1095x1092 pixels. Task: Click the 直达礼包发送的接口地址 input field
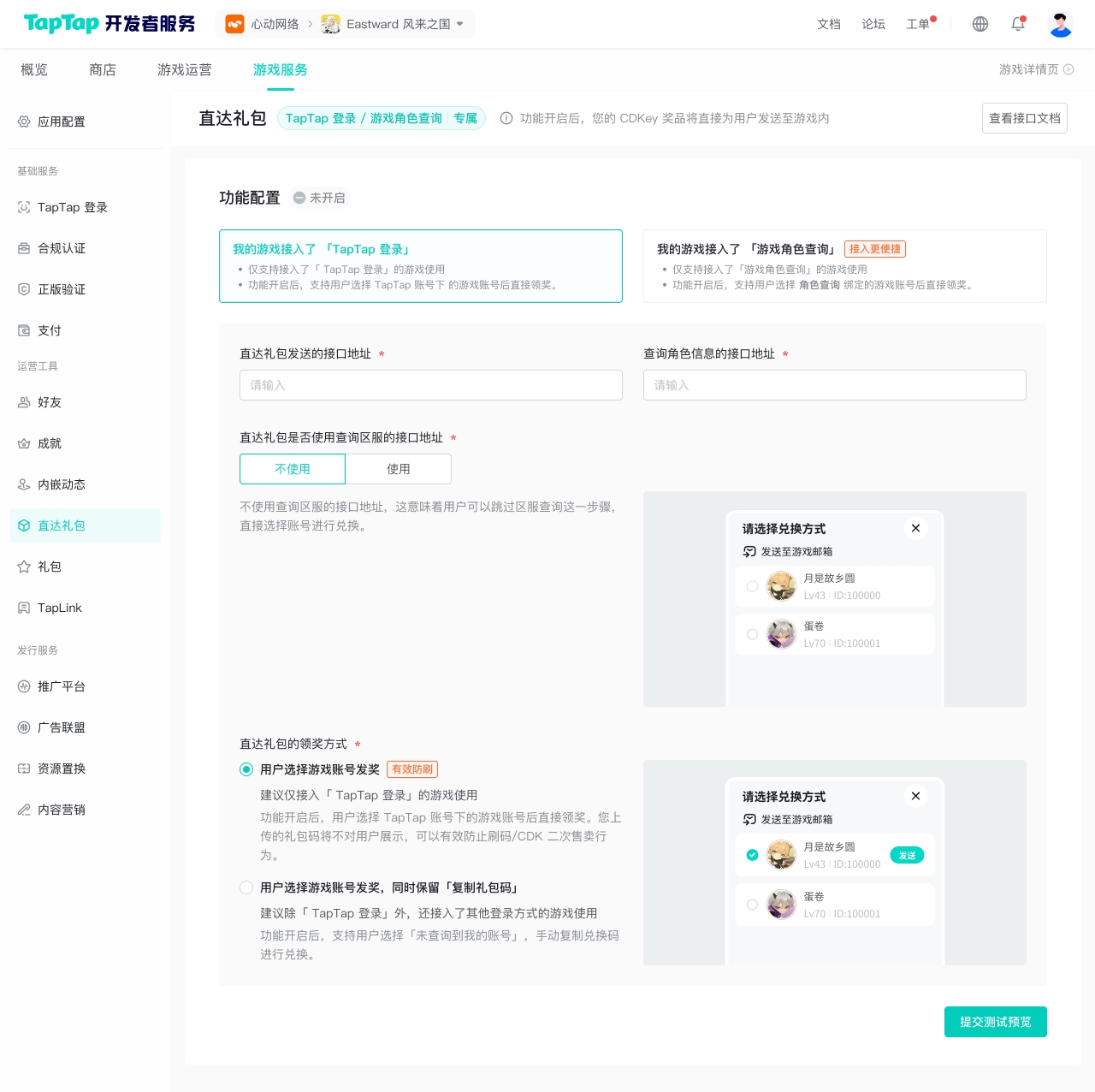430,385
